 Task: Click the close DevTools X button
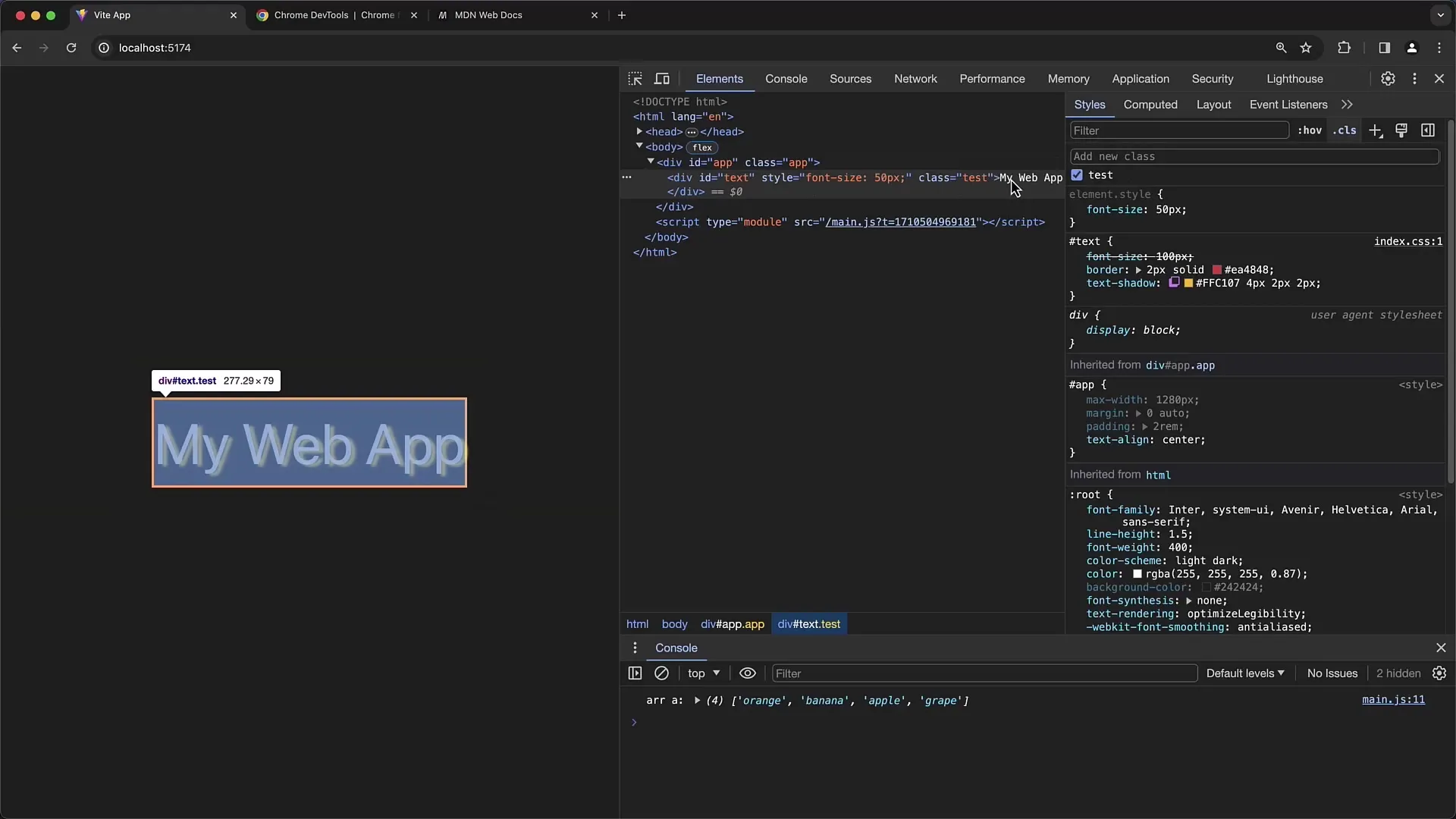click(x=1440, y=78)
